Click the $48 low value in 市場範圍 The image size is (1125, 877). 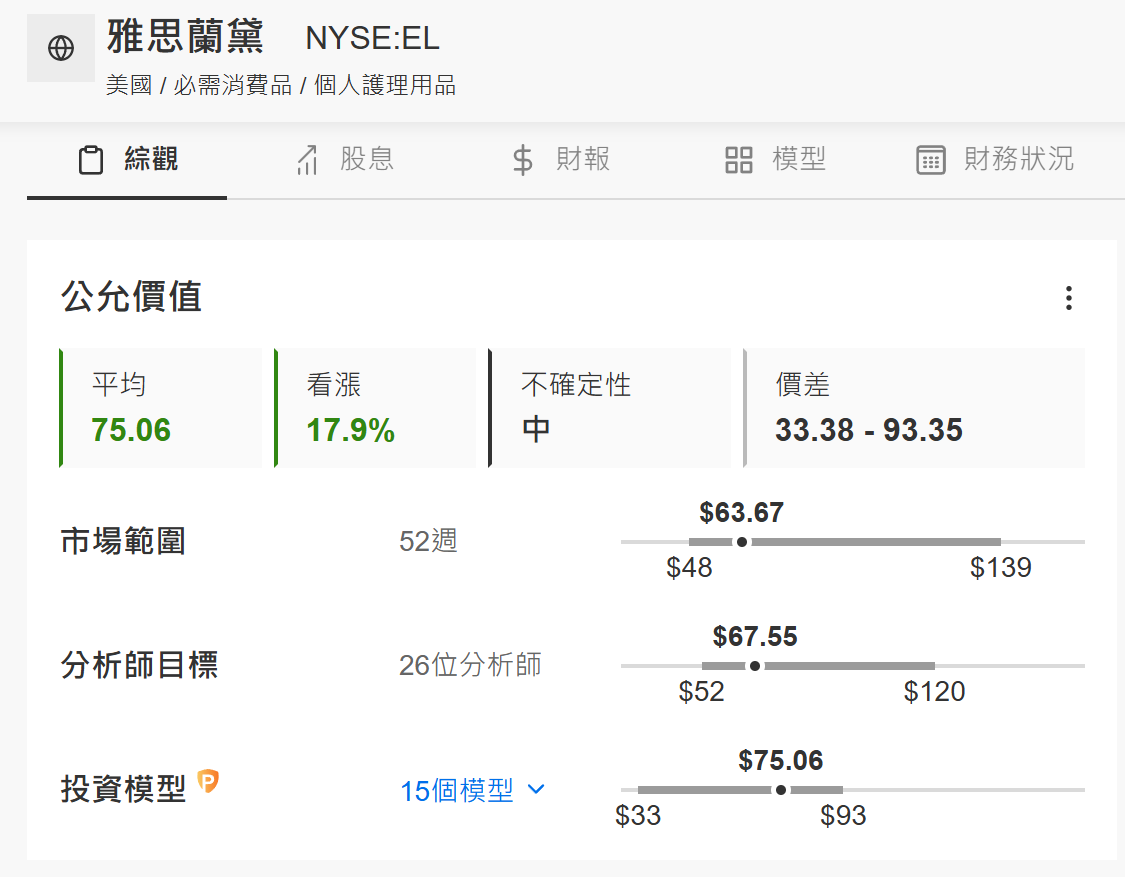coord(689,568)
